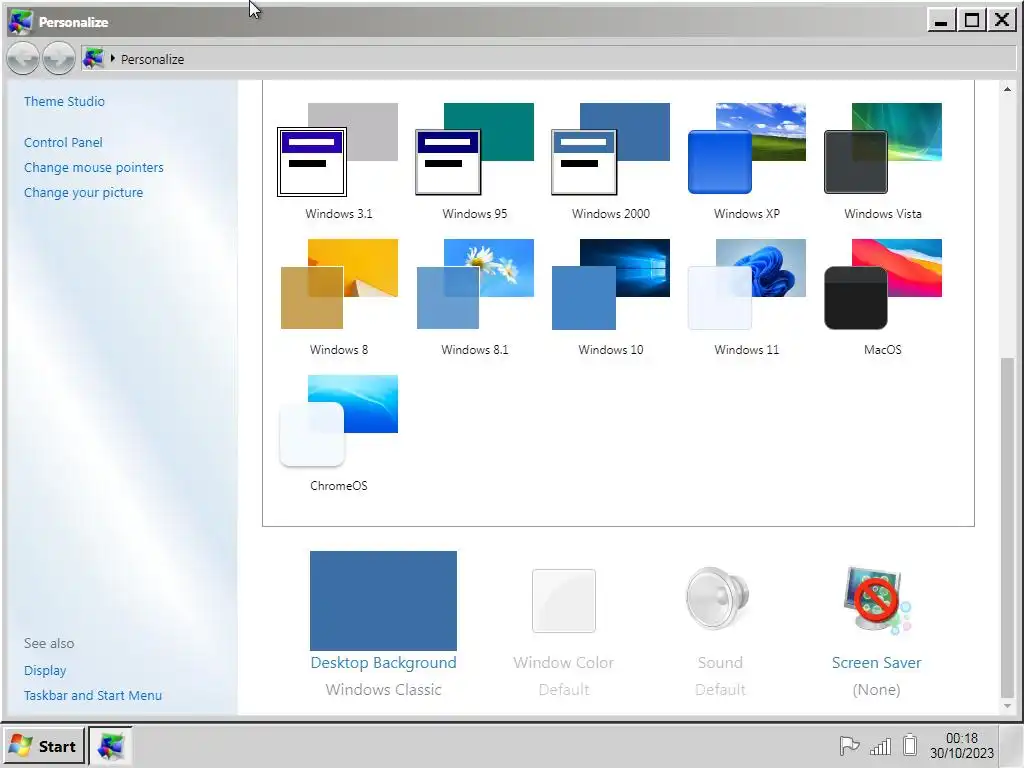Select the Windows 10 theme

tap(611, 297)
